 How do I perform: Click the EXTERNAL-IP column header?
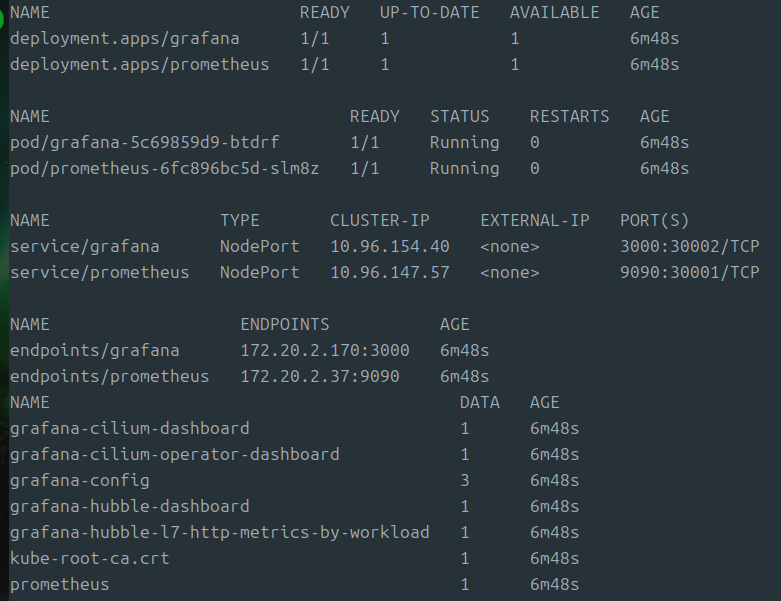tap(534, 221)
